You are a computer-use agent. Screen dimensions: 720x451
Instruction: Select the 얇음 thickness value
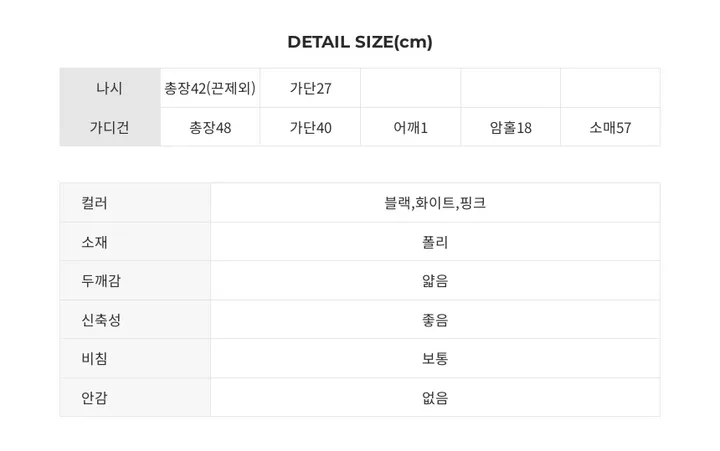435,281
